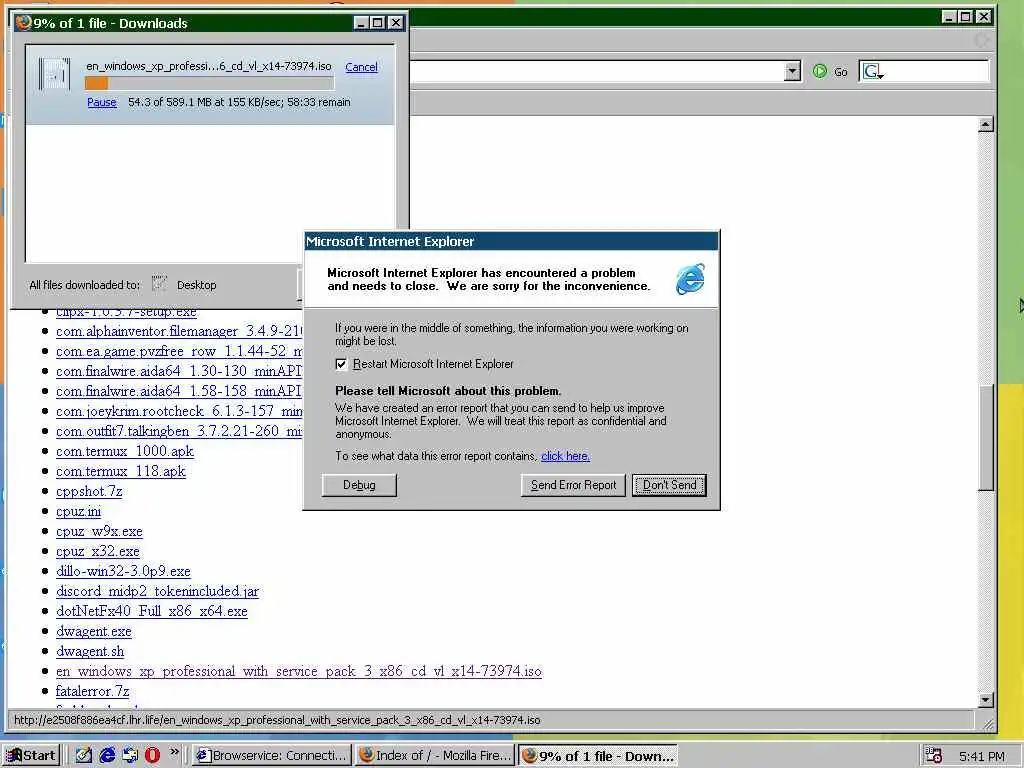Open dwagent.exe link

tap(93, 632)
